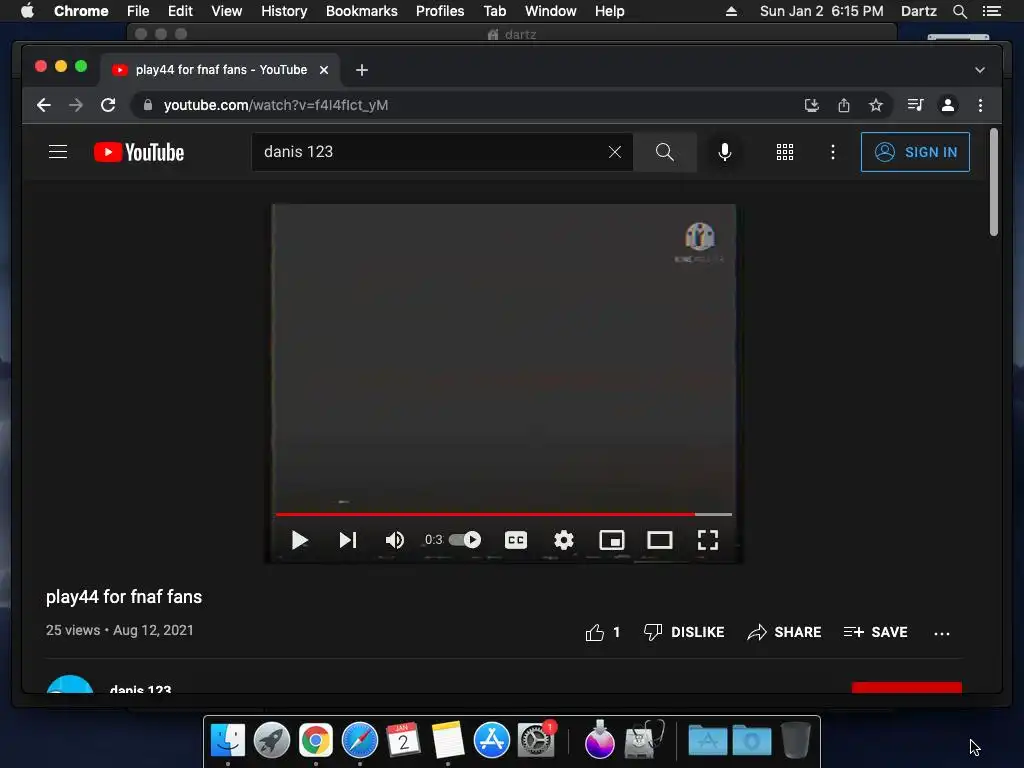Open more actions ellipsis below video
The height and width of the screenshot is (768, 1024).
tap(942, 633)
